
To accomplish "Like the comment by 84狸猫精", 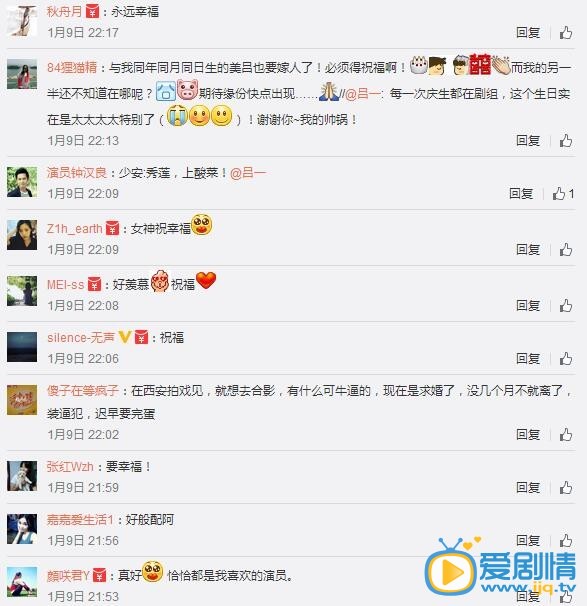I will tap(566, 141).
